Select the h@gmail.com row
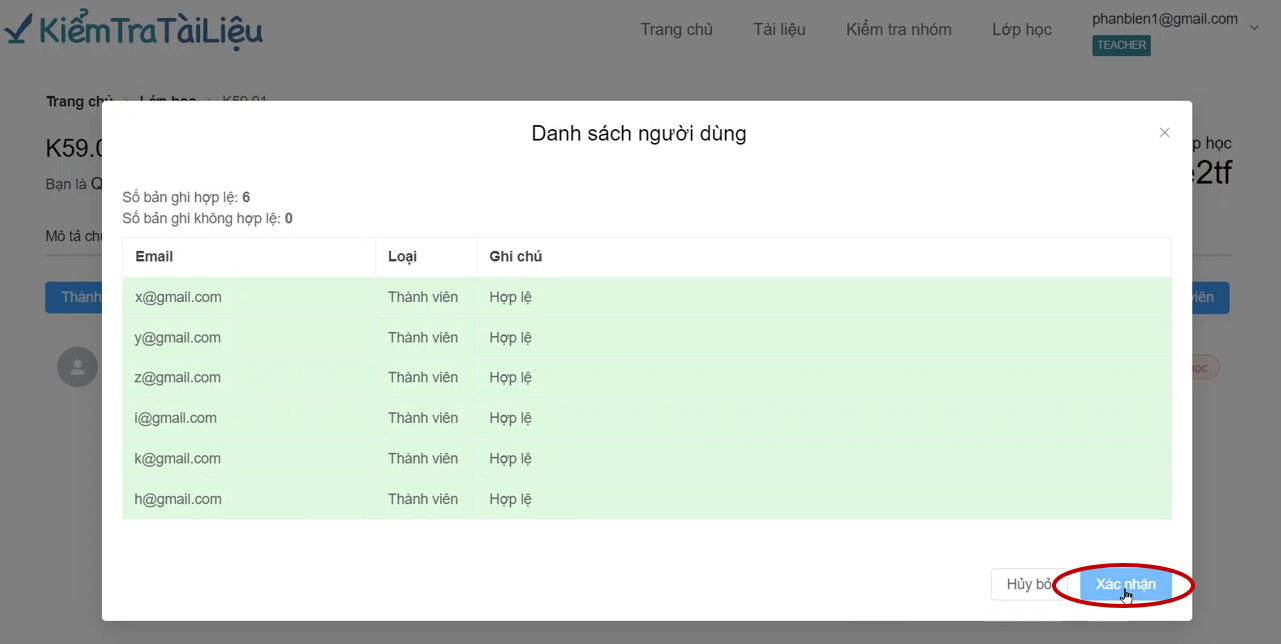The image size is (1281, 644). pyautogui.click(x=647, y=499)
